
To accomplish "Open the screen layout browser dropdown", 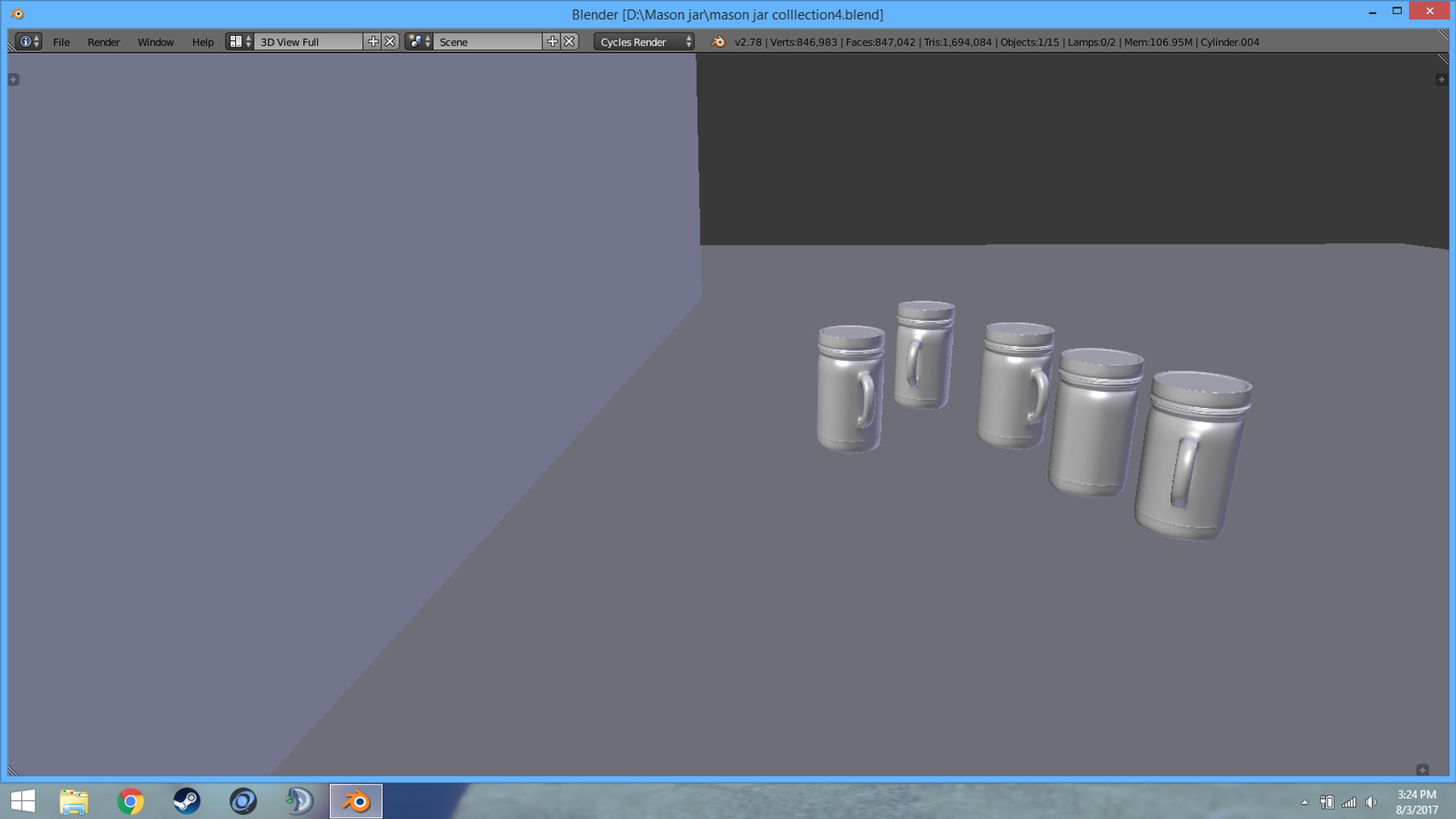I will (x=240, y=42).
